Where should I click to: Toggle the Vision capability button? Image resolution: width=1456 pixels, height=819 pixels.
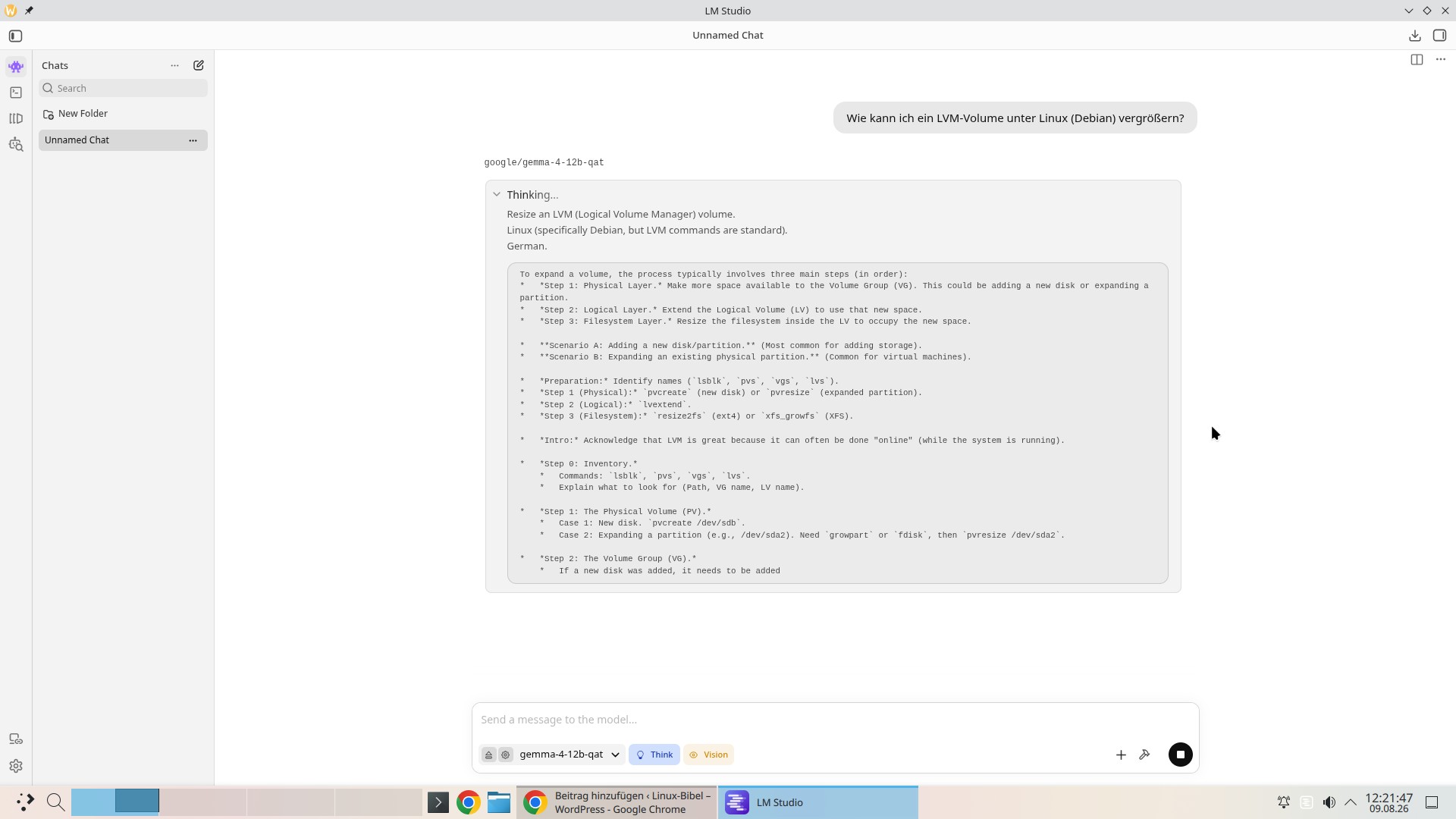tap(708, 755)
